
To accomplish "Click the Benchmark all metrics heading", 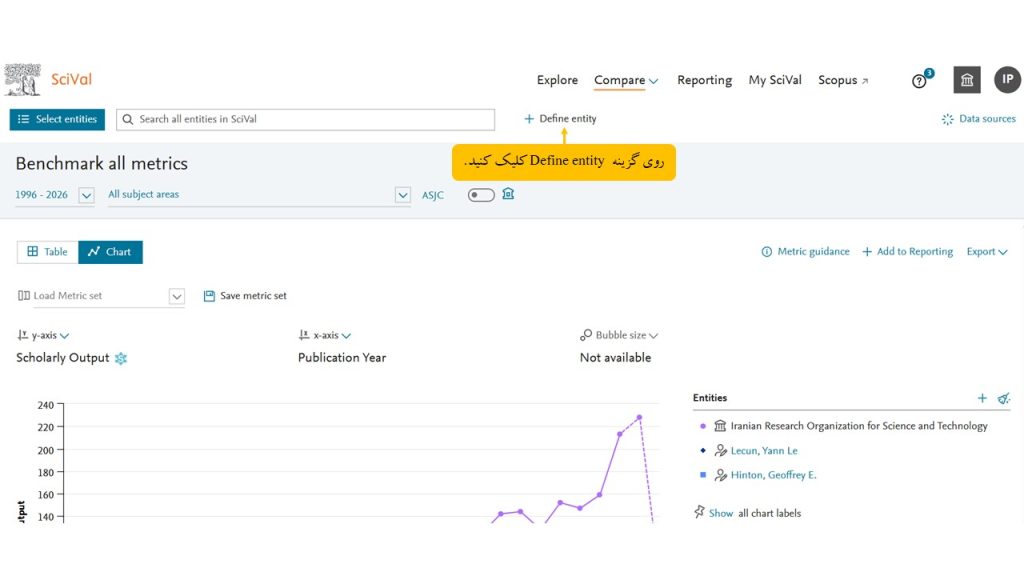I will click(x=102, y=163).
